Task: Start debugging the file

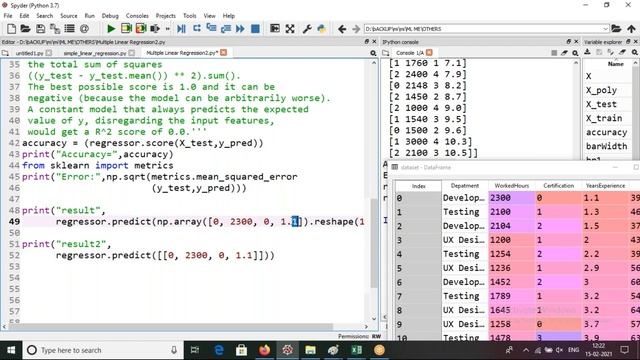Action: [x=181, y=29]
